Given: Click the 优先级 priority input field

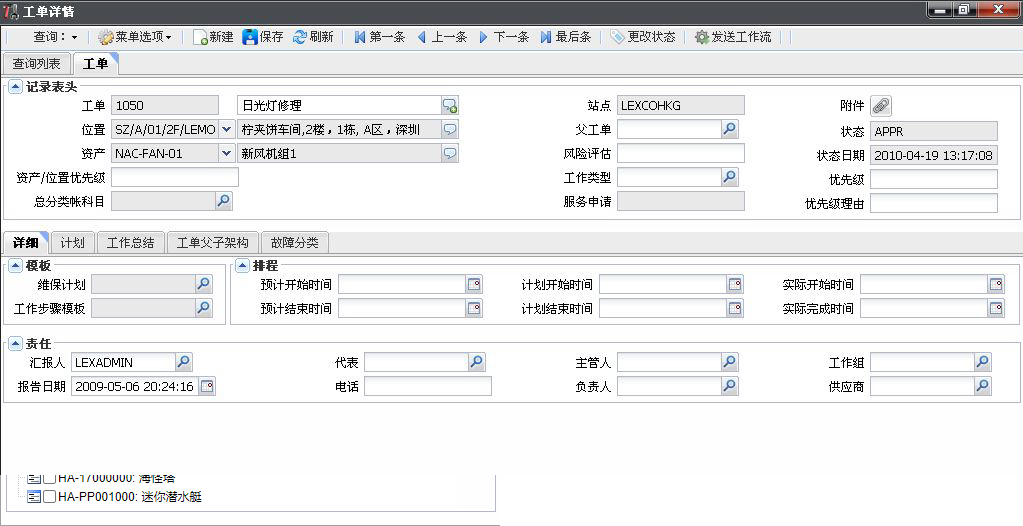Looking at the screenshot, I should click(x=934, y=179).
